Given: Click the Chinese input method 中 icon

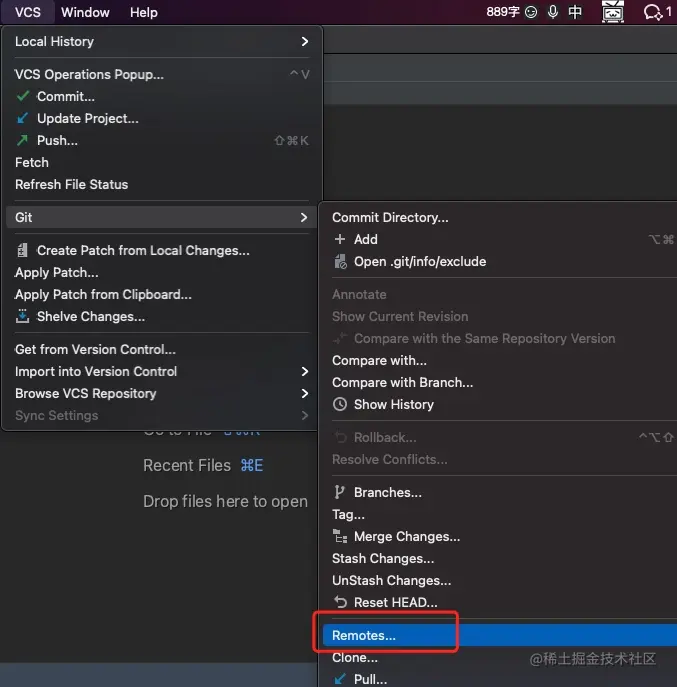Looking at the screenshot, I should [x=575, y=12].
